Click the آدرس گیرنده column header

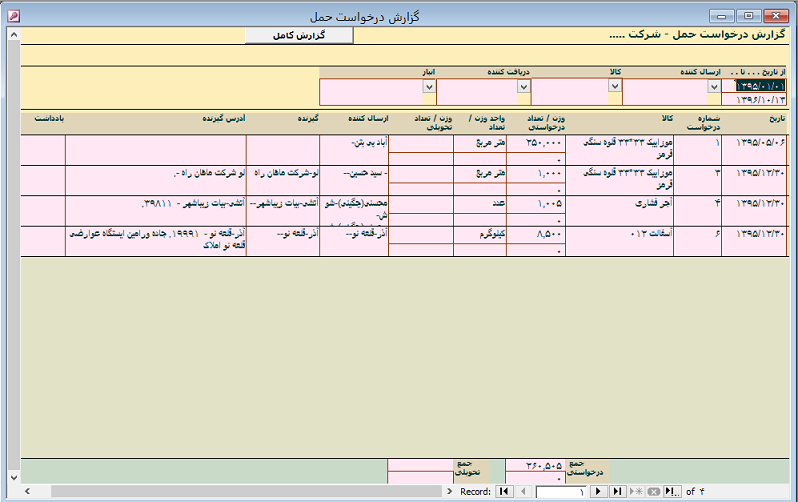pyautogui.click(x=223, y=119)
